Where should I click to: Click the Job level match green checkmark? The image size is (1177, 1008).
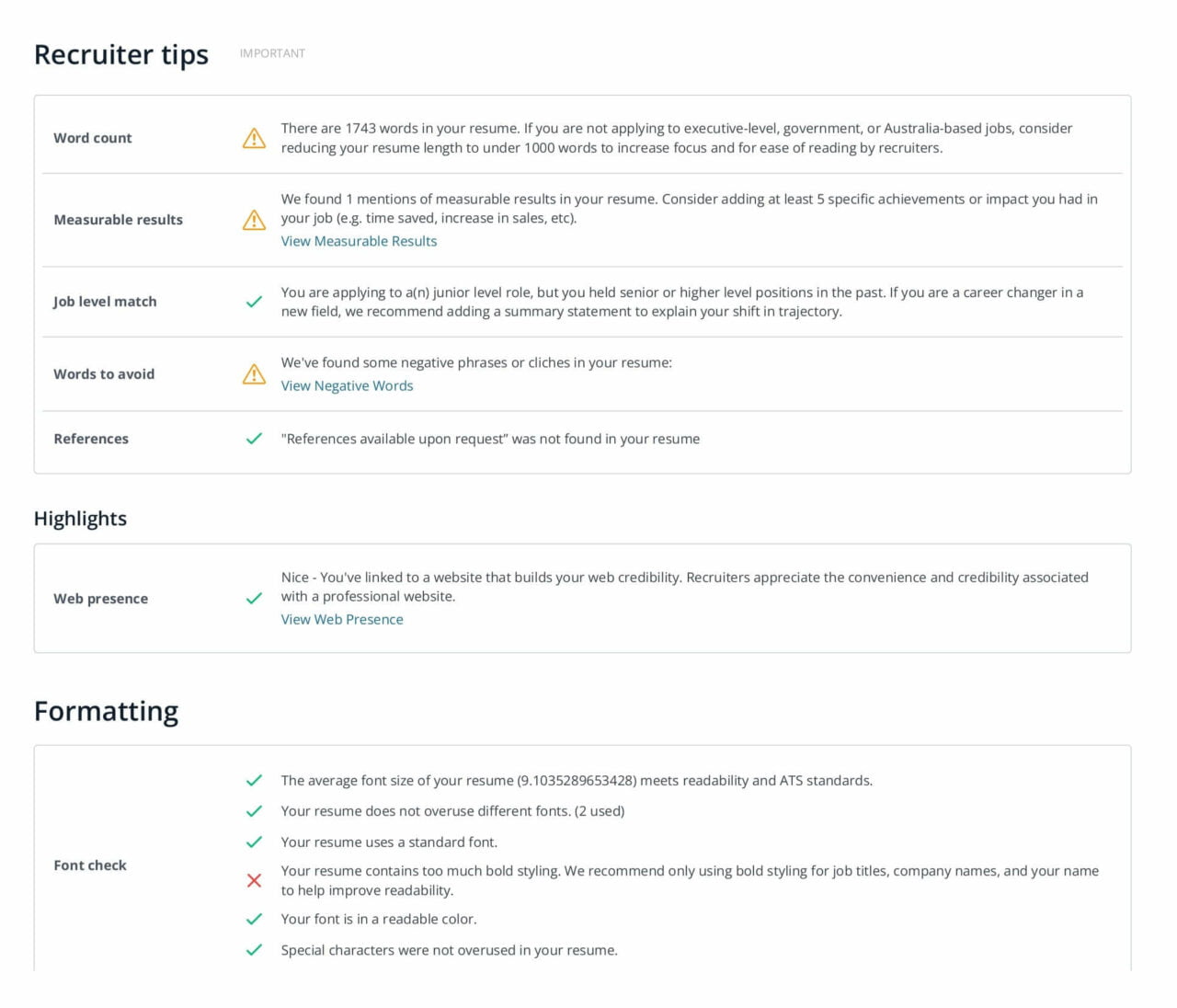[x=254, y=301]
